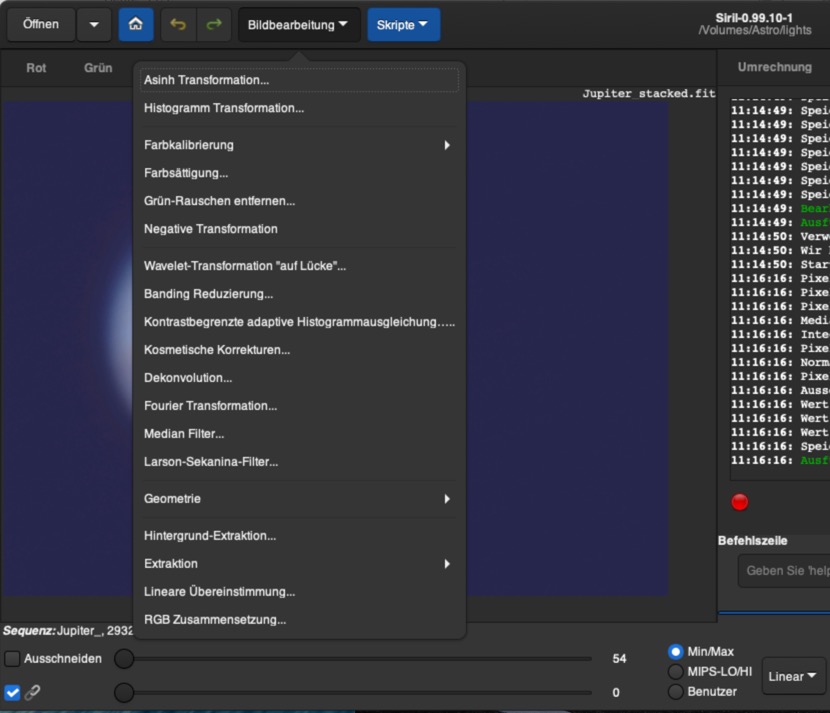The image size is (830, 713).
Task: Open the Linear display mode dropdown
Action: pyautogui.click(x=793, y=676)
